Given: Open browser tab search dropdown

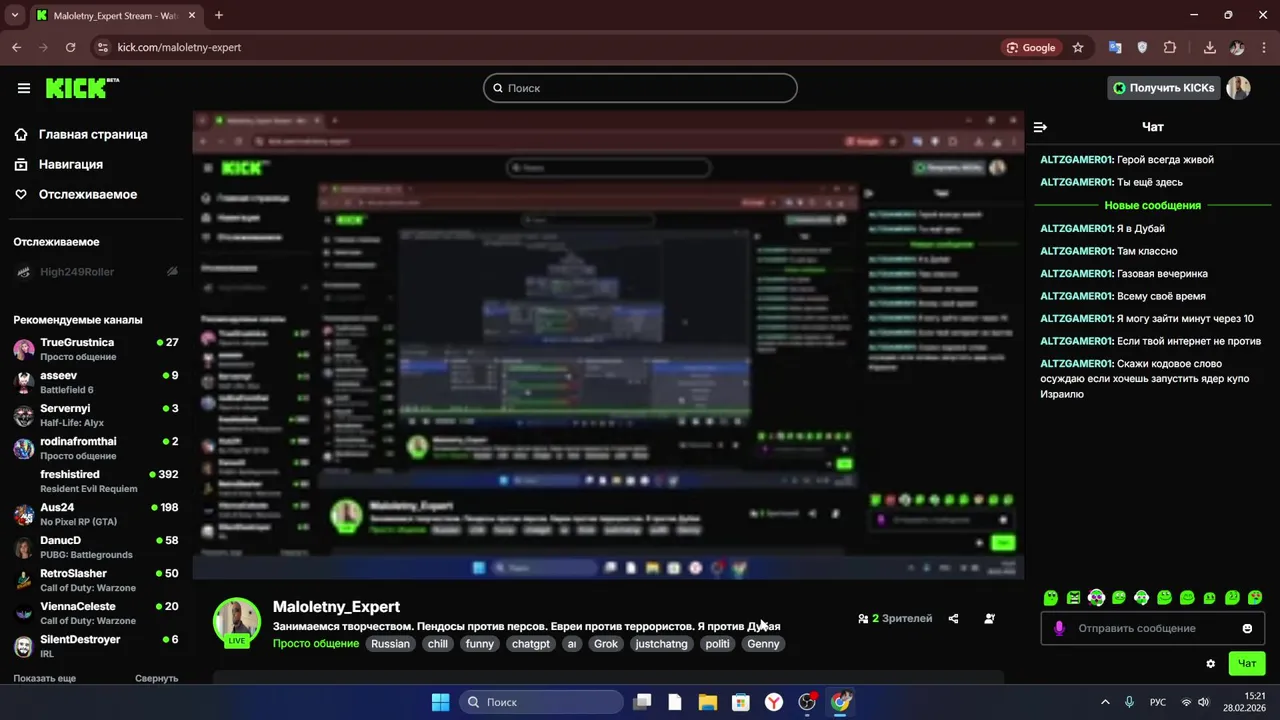Looking at the screenshot, I should pyautogui.click(x=14, y=15).
